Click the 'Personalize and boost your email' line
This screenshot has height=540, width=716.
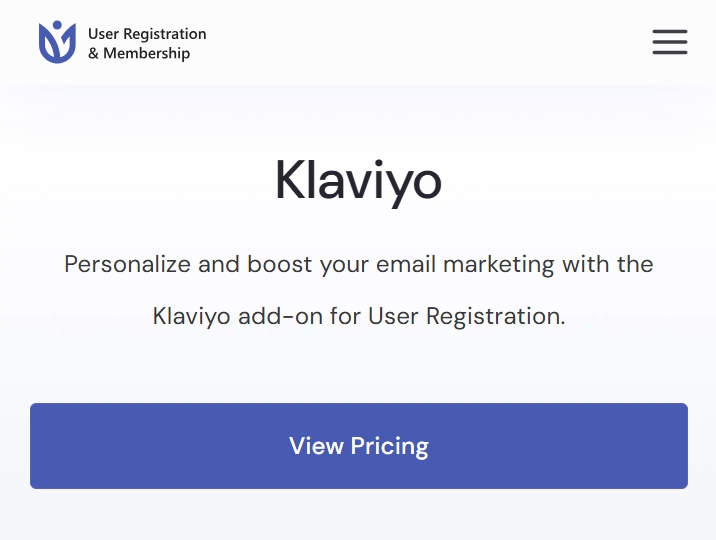point(250,264)
